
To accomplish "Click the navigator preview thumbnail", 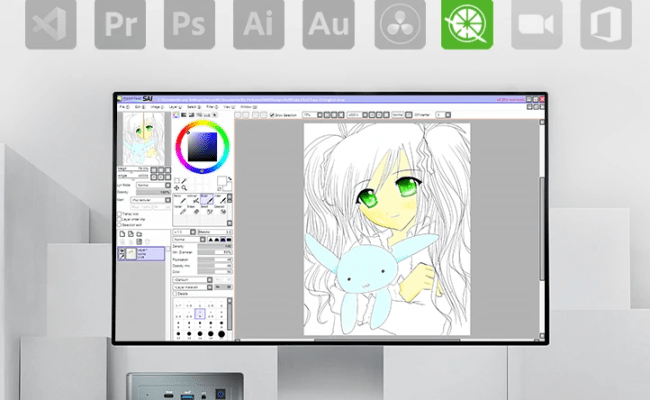I will click(x=143, y=139).
